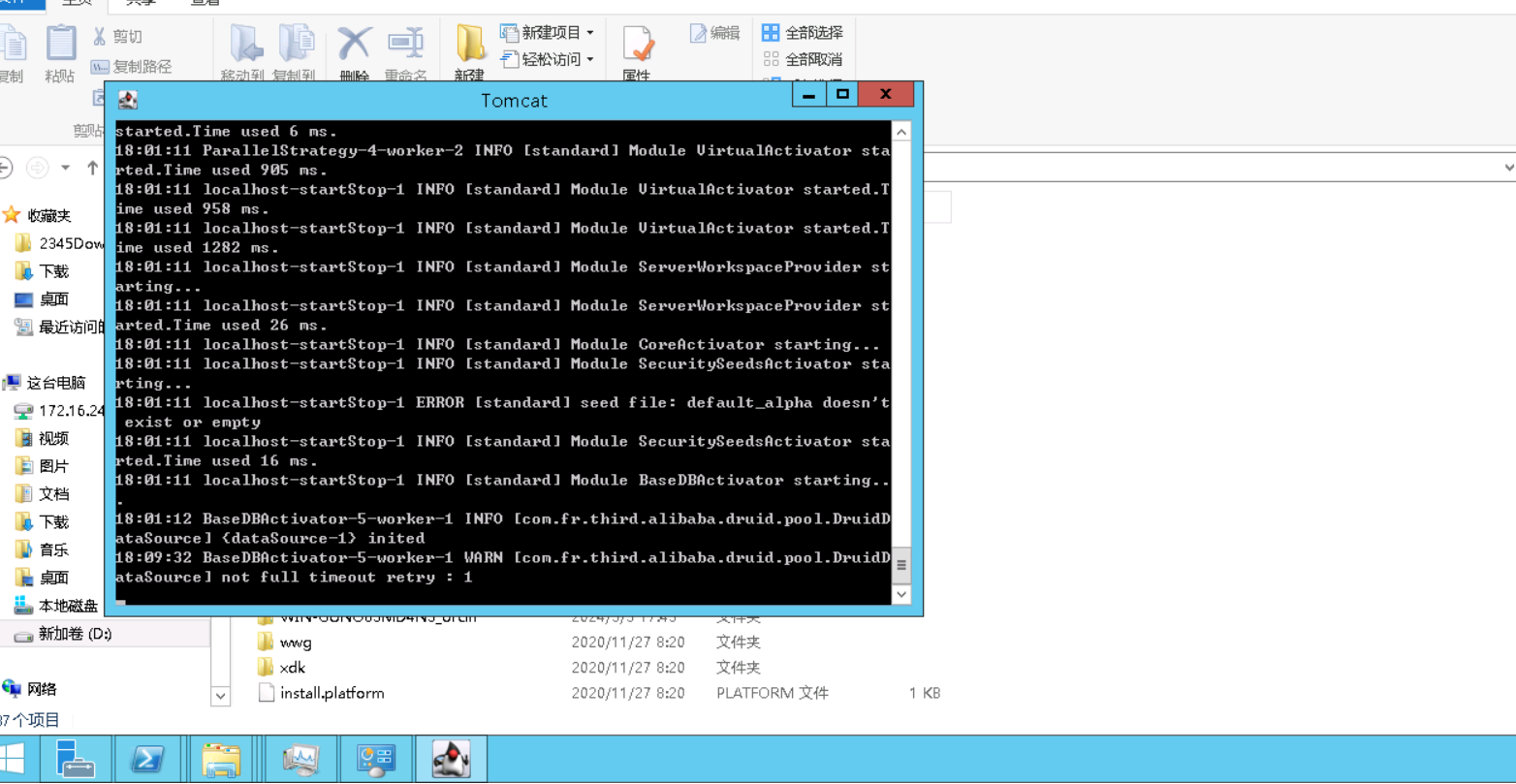This screenshot has width=1516, height=784.
Task: Select 最近访问 in favorites
Action: click(x=60, y=328)
